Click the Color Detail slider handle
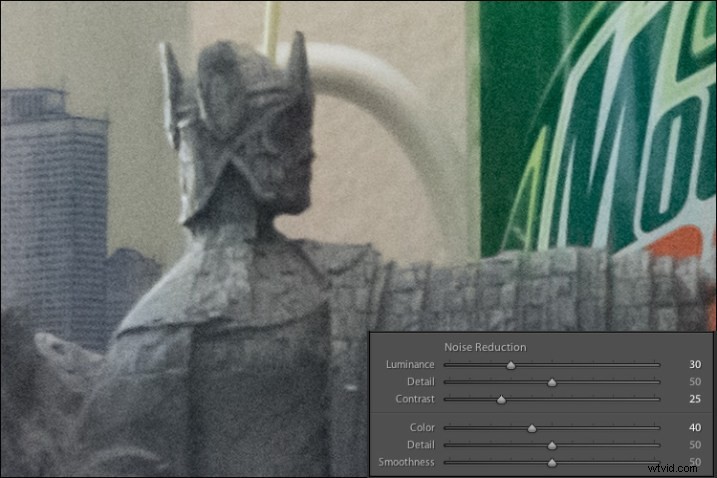717x478 pixels. click(552, 446)
